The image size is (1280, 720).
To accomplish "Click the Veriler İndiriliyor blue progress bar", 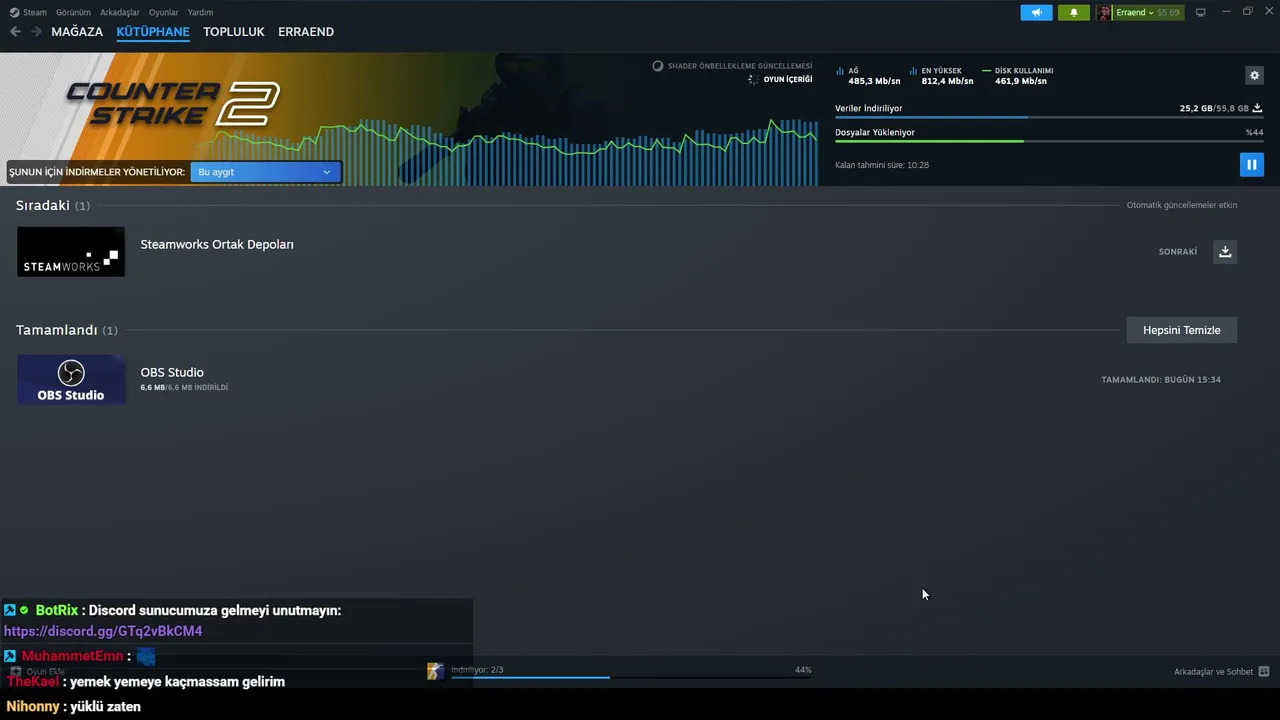I will (1049, 118).
